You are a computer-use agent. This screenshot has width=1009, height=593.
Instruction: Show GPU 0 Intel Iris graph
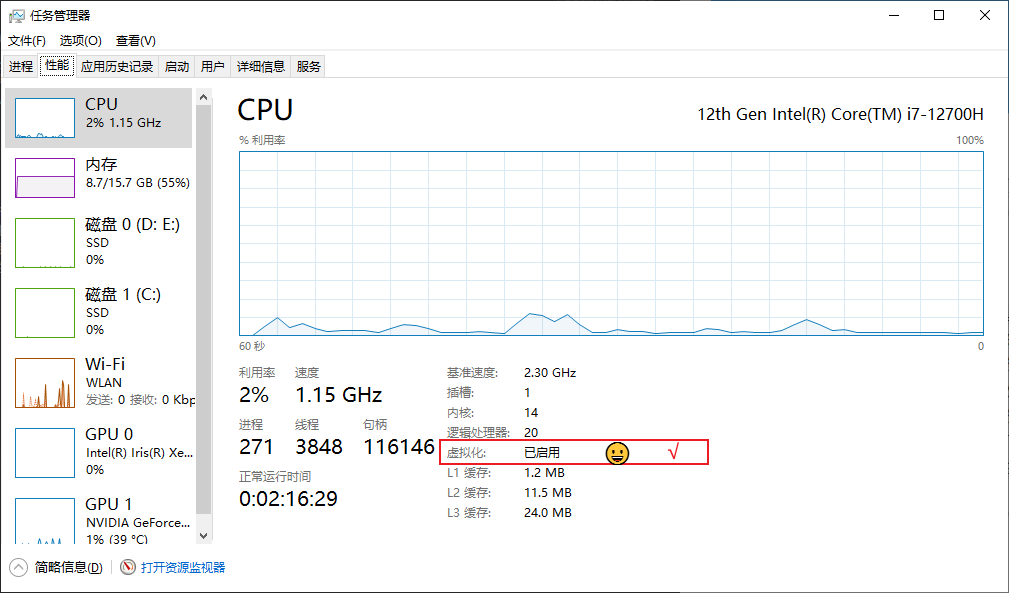pos(45,452)
